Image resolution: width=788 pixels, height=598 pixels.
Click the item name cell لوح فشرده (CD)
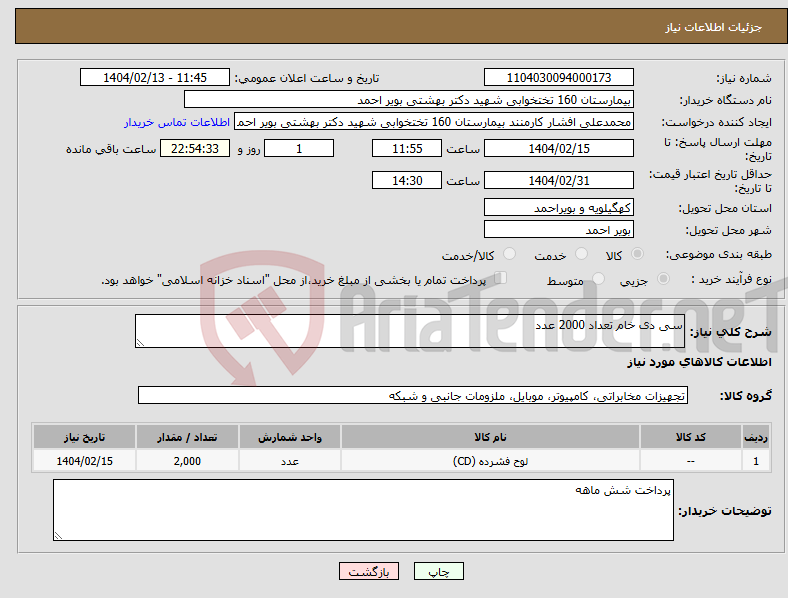tap(490, 461)
